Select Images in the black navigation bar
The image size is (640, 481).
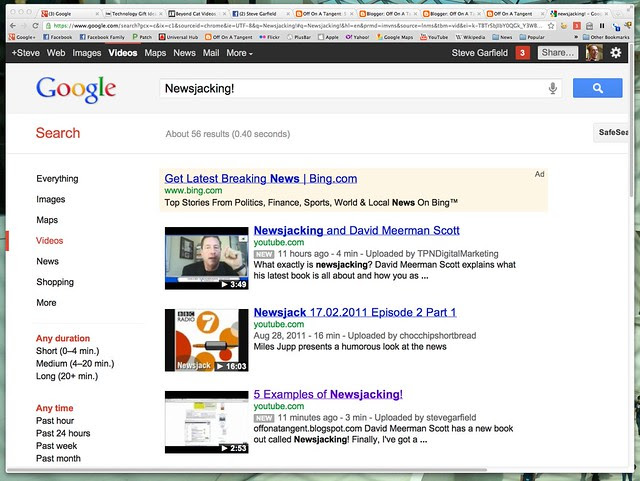[x=87, y=53]
